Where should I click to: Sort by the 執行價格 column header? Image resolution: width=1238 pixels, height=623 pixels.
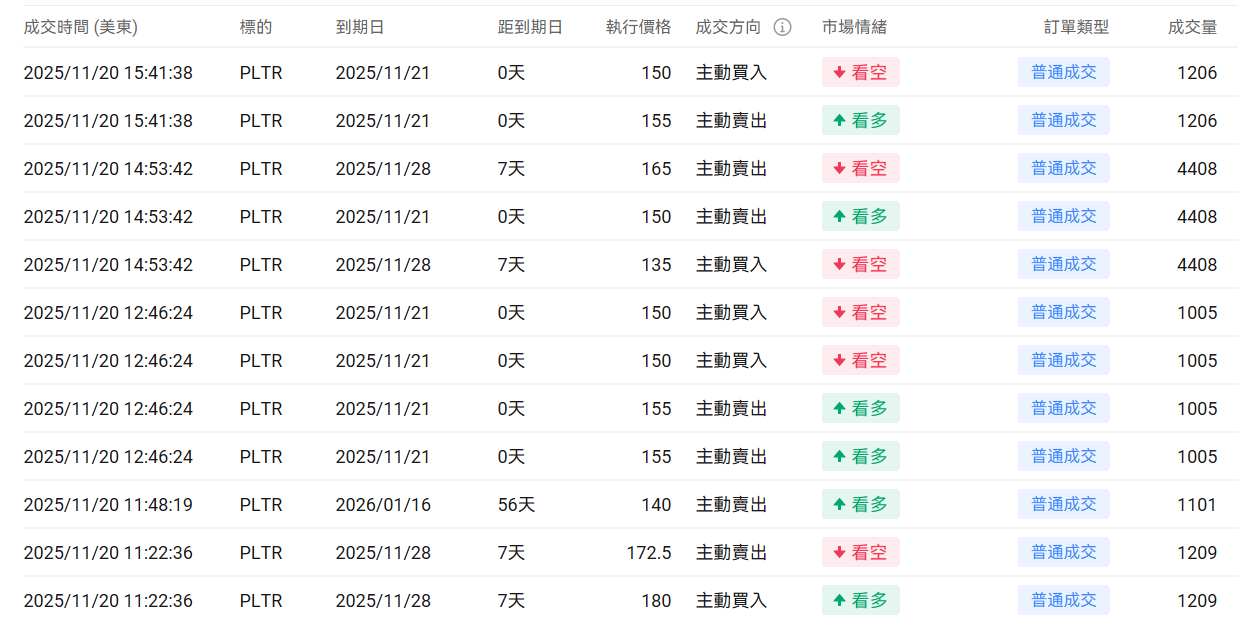coord(638,27)
